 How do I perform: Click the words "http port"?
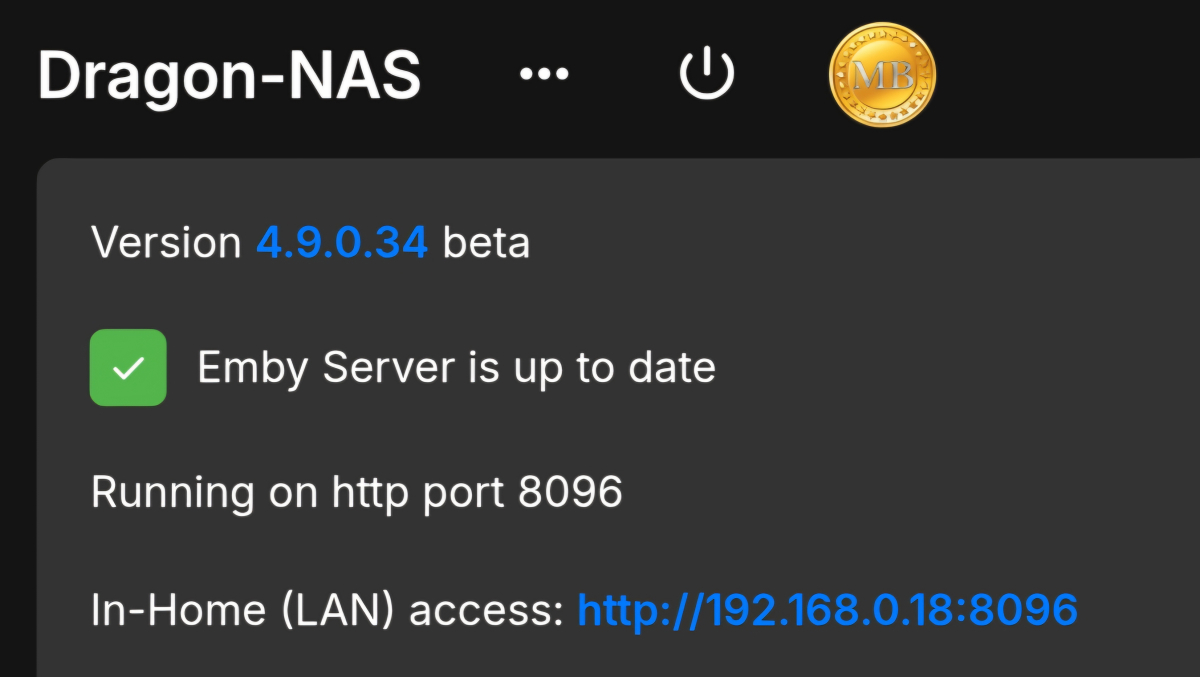[419, 492]
